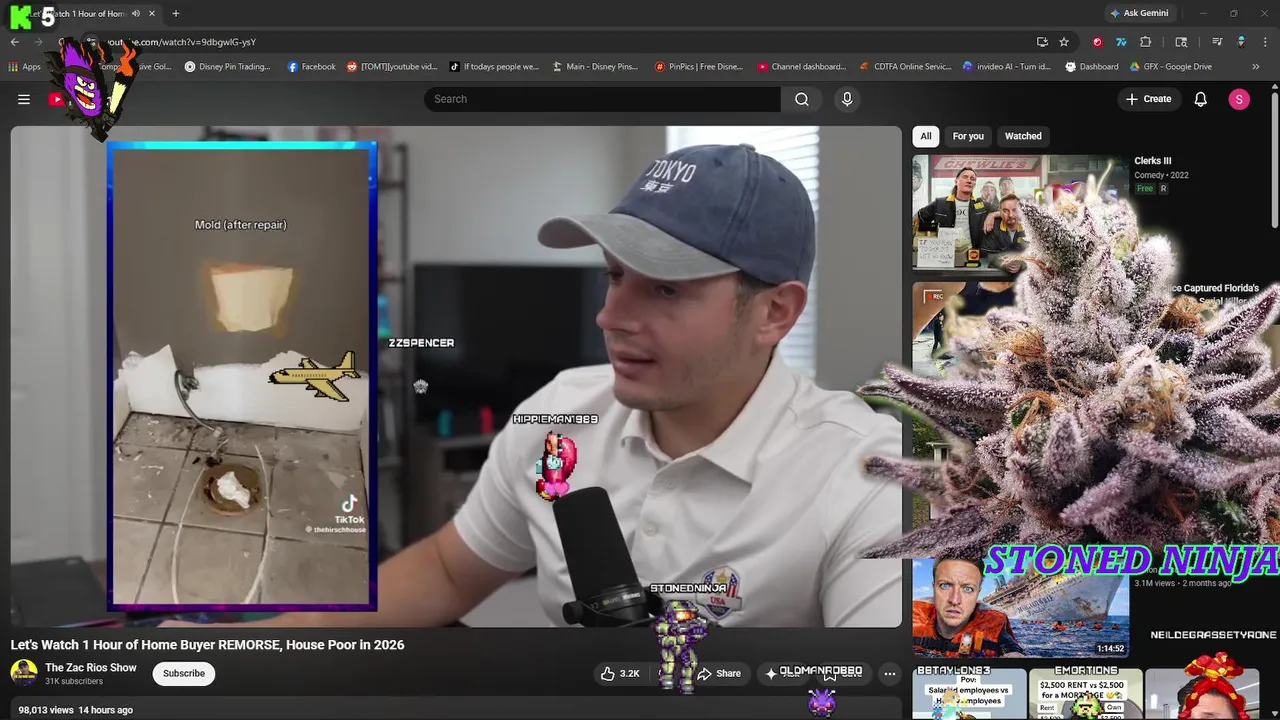
Task: Open 'Channel dashboard...' bookmark
Action: [x=801, y=67]
